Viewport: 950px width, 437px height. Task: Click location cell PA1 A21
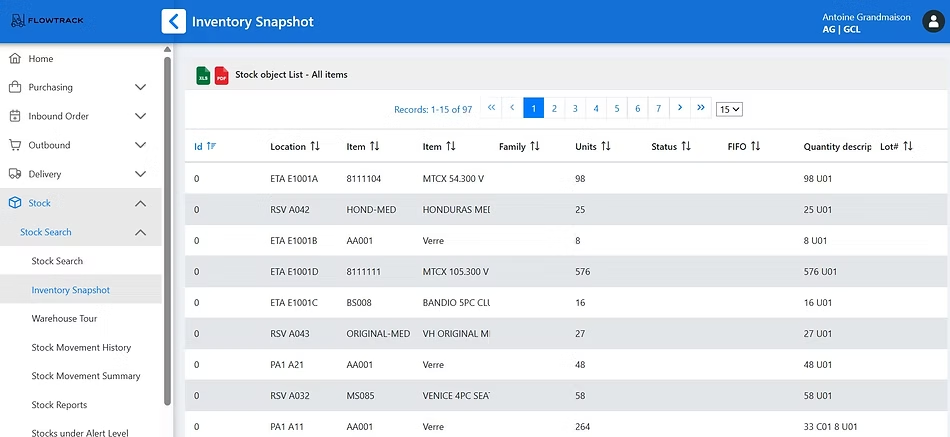288,365
